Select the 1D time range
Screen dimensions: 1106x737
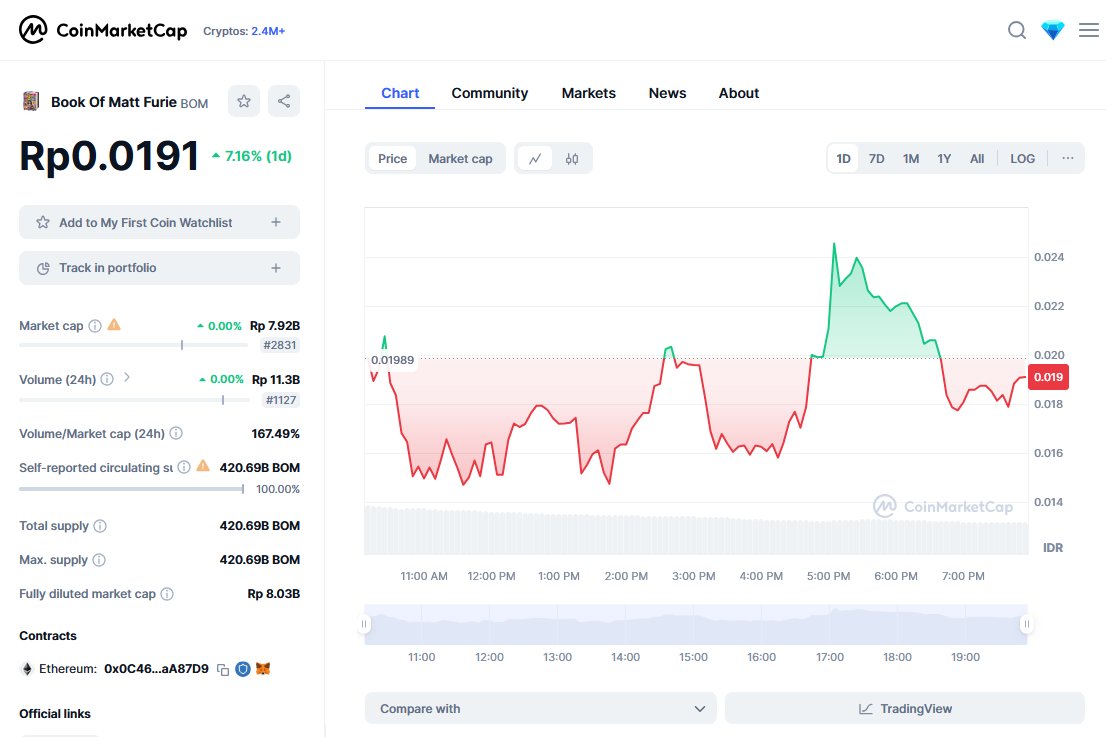pos(844,159)
